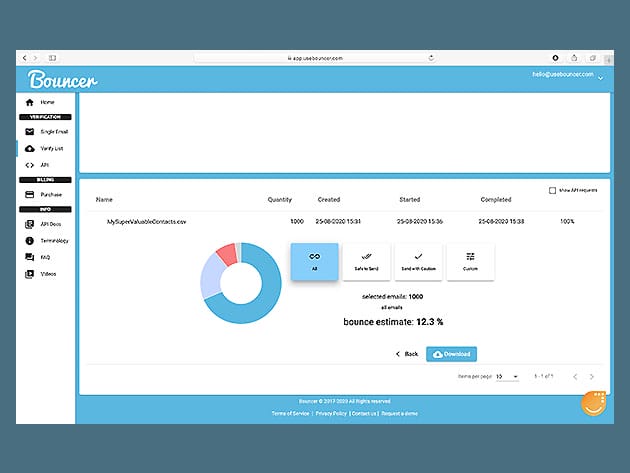Enable the Show API requests checkbox

553,190
